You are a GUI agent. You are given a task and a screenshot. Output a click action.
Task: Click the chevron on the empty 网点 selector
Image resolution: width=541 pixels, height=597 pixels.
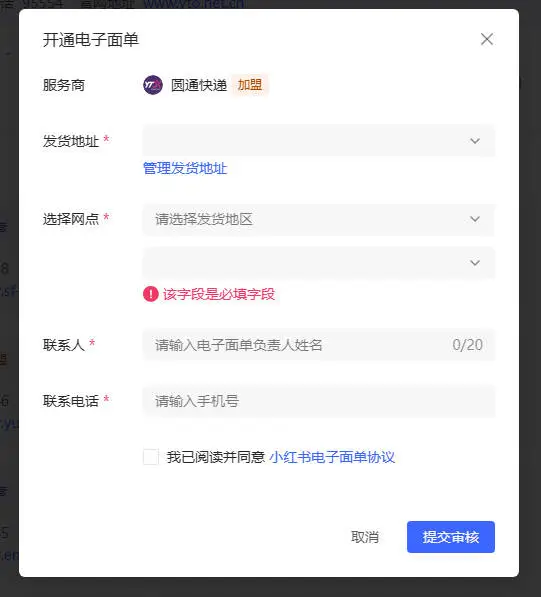[x=475, y=263]
